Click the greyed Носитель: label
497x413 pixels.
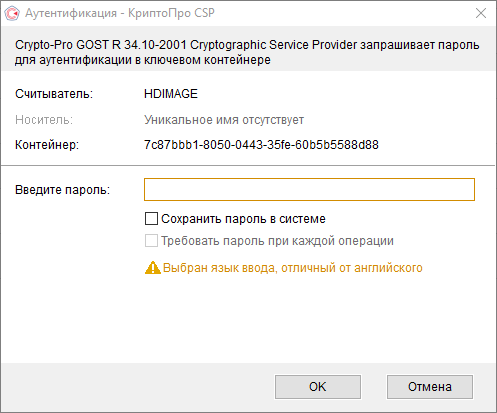[44, 120]
